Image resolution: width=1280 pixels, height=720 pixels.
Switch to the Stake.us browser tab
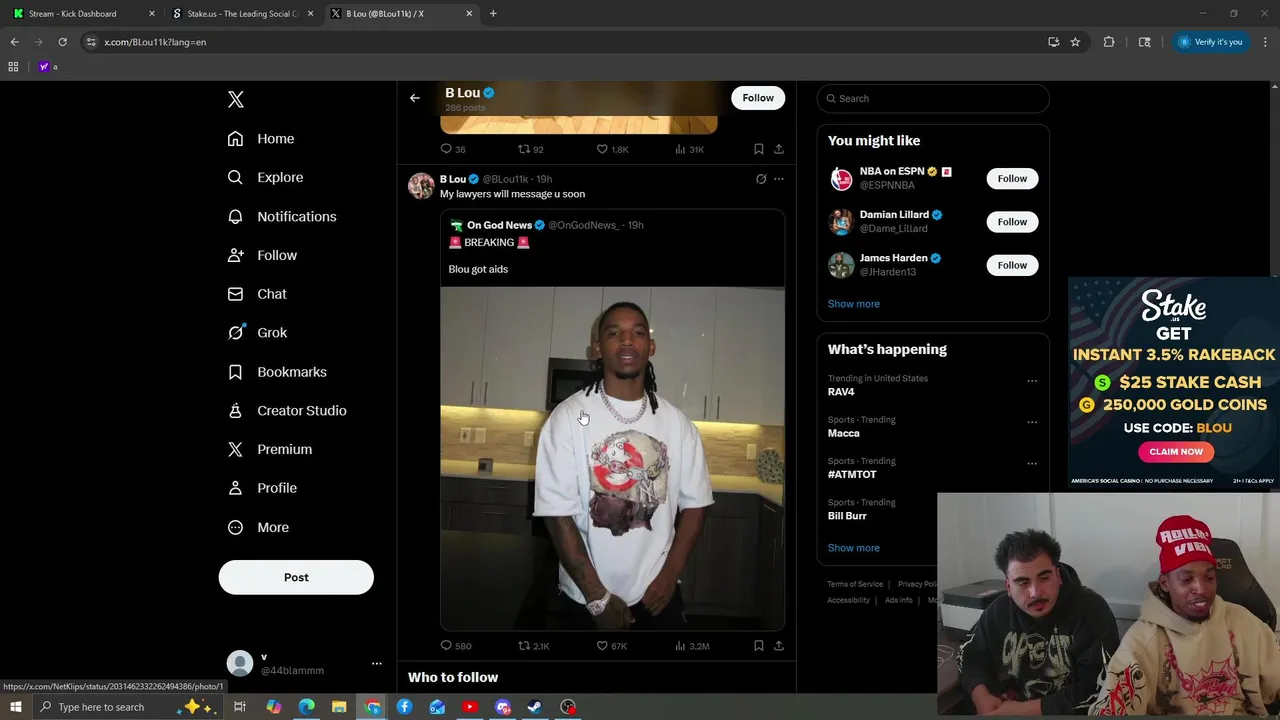click(243, 14)
